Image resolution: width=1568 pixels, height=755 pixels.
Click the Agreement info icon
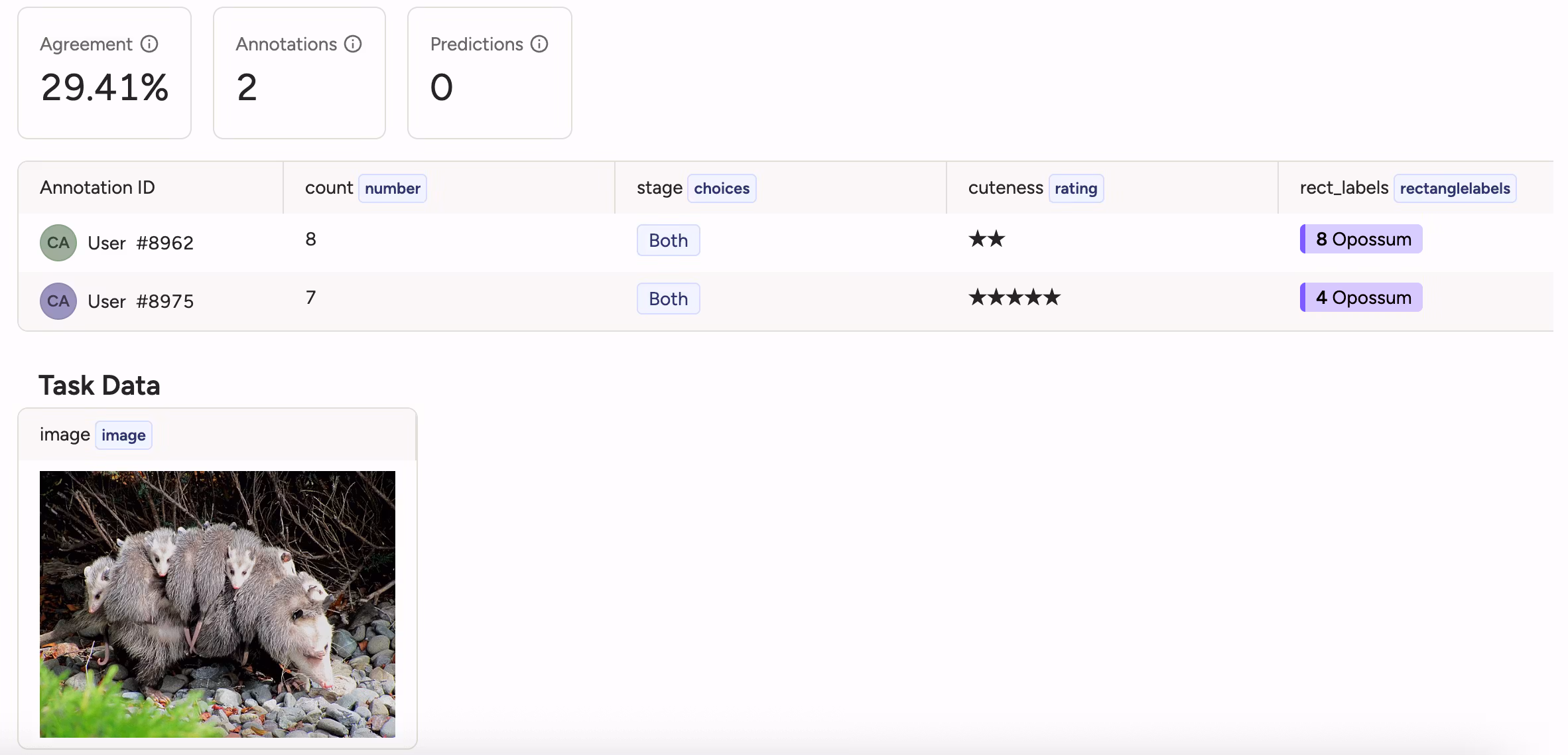(x=149, y=44)
